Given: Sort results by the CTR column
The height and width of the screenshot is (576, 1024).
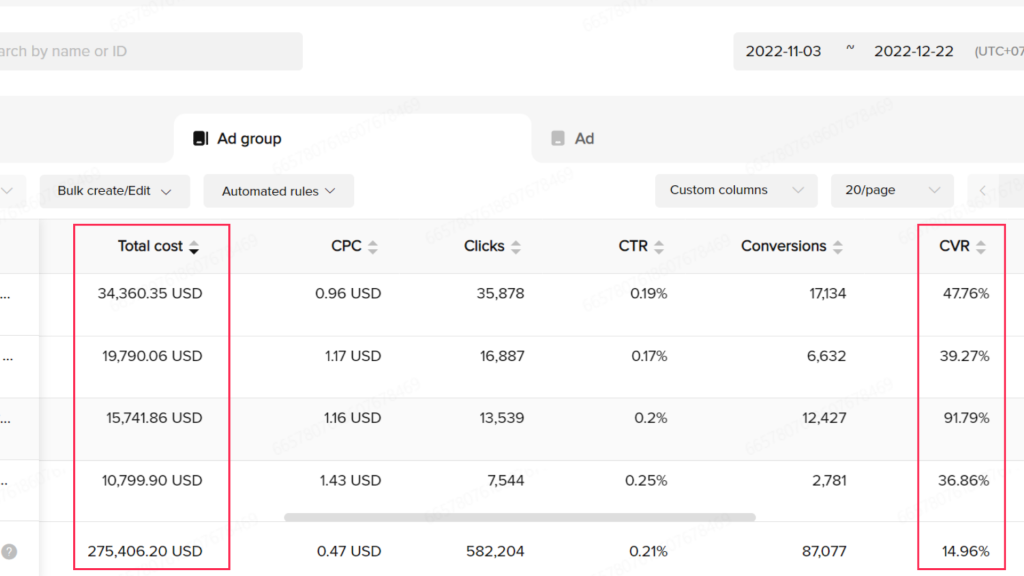Looking at the screenshot, I should [x=660, y=246].
